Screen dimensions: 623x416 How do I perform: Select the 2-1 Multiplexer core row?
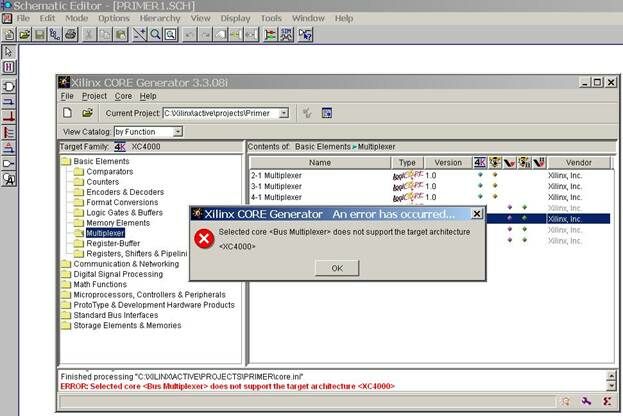coord(430,175)
